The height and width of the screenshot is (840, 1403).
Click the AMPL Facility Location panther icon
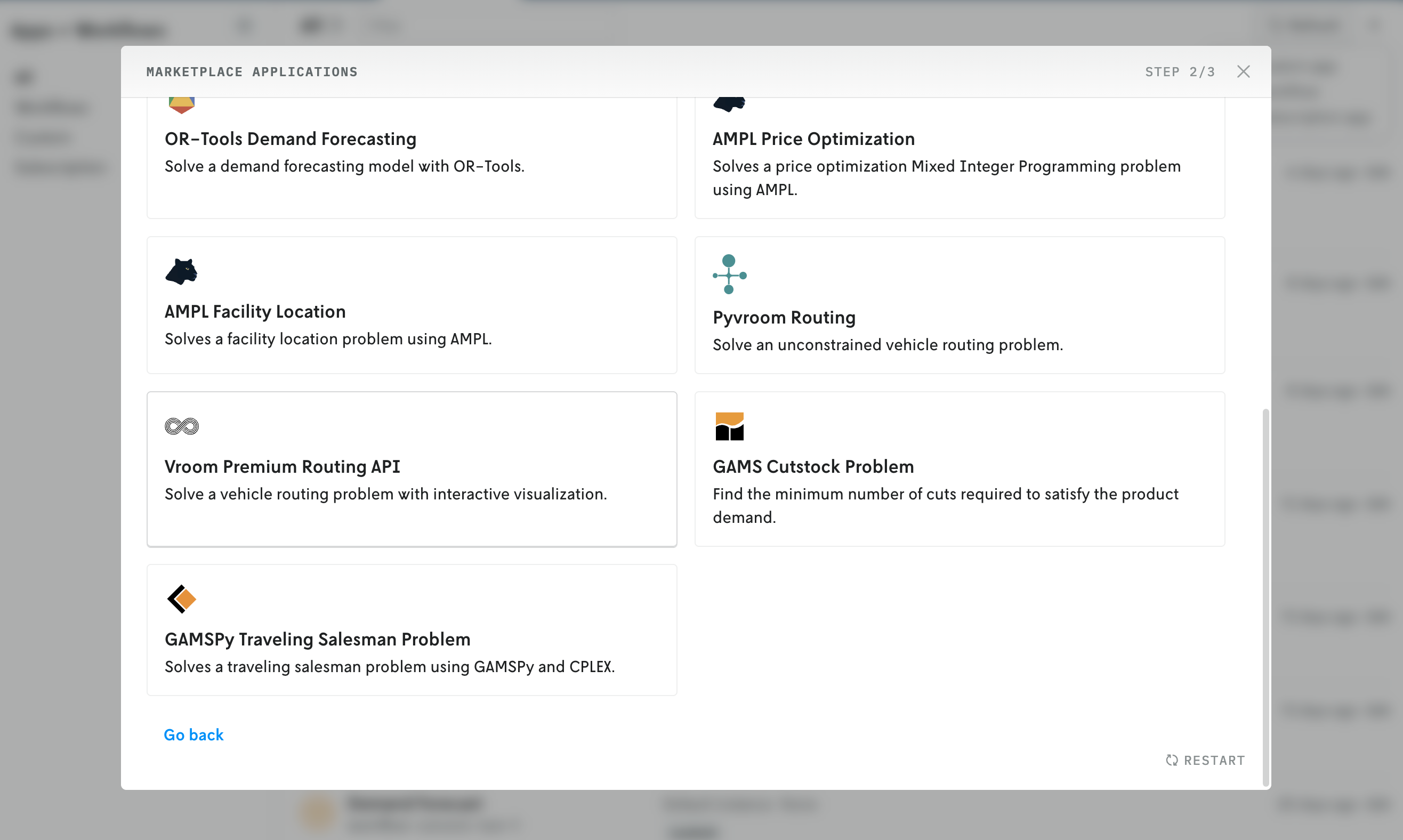tap(182, 272)
